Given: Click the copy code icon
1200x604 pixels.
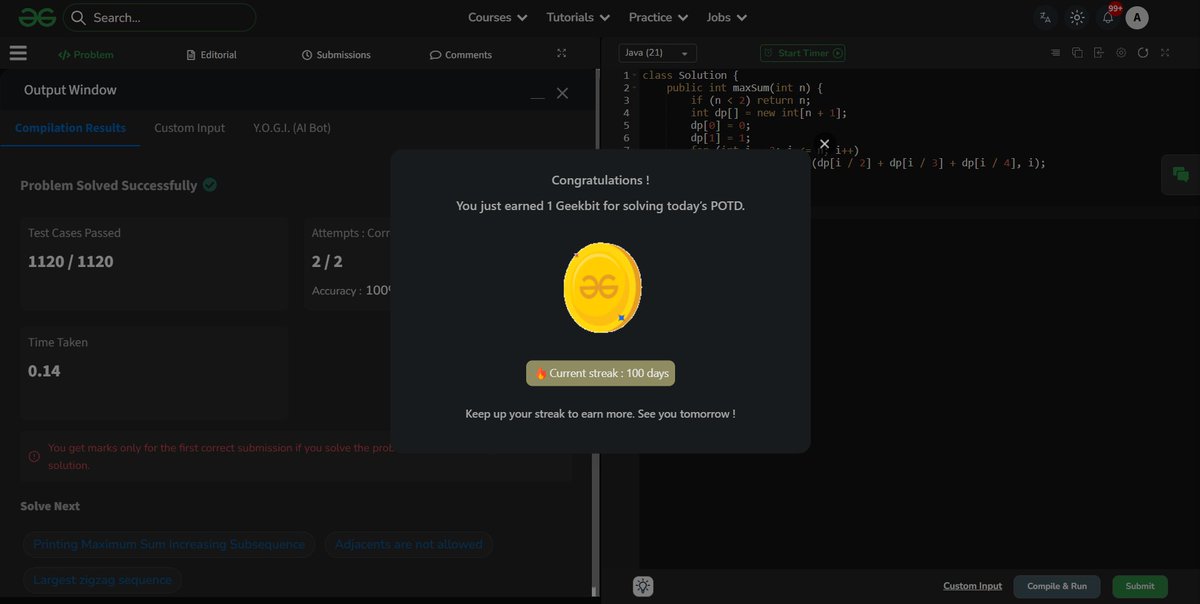Looking at the screenshot, I should 1077,53.
